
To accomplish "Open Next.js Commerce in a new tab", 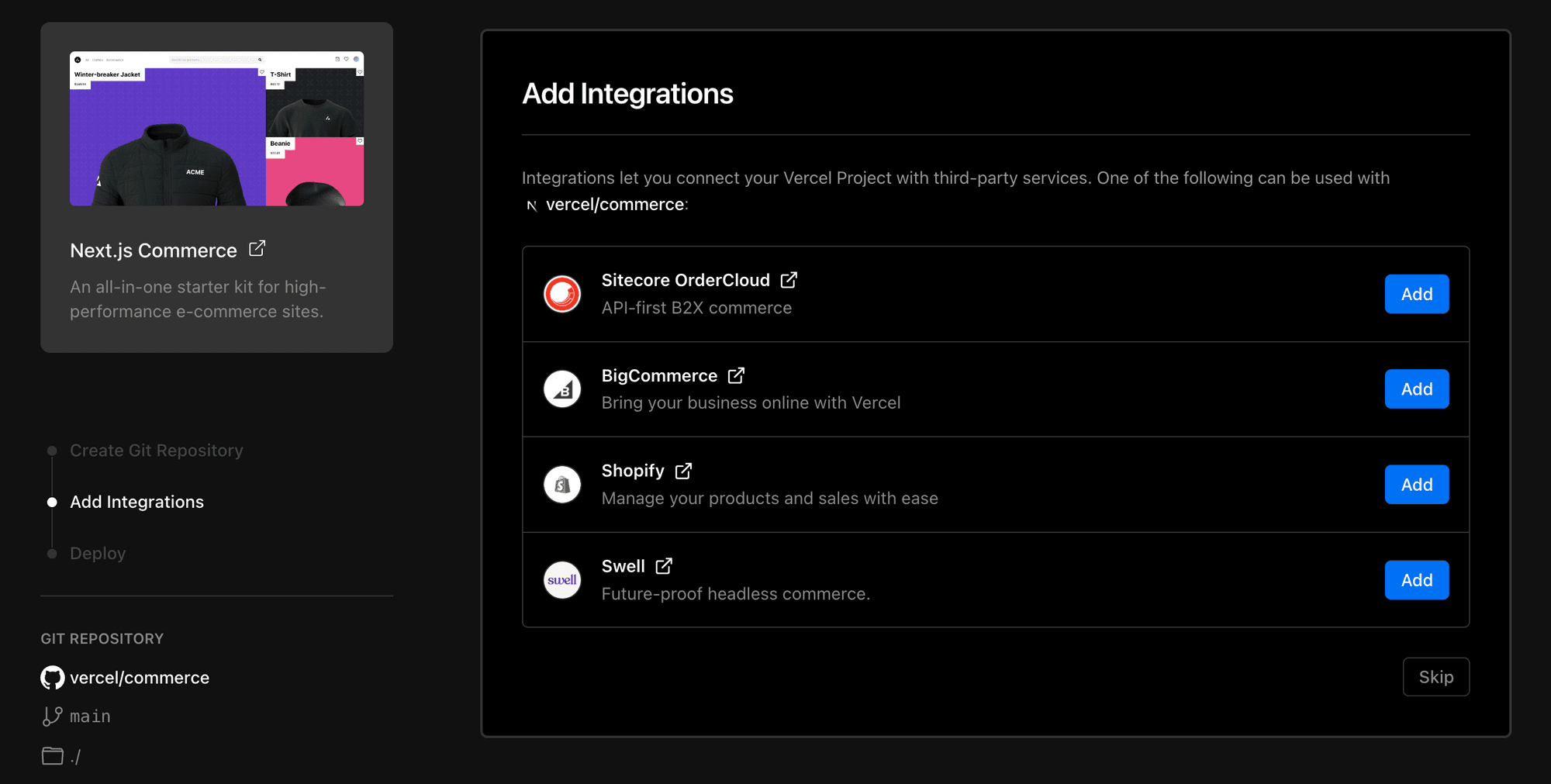I will [x=258, y=249].
